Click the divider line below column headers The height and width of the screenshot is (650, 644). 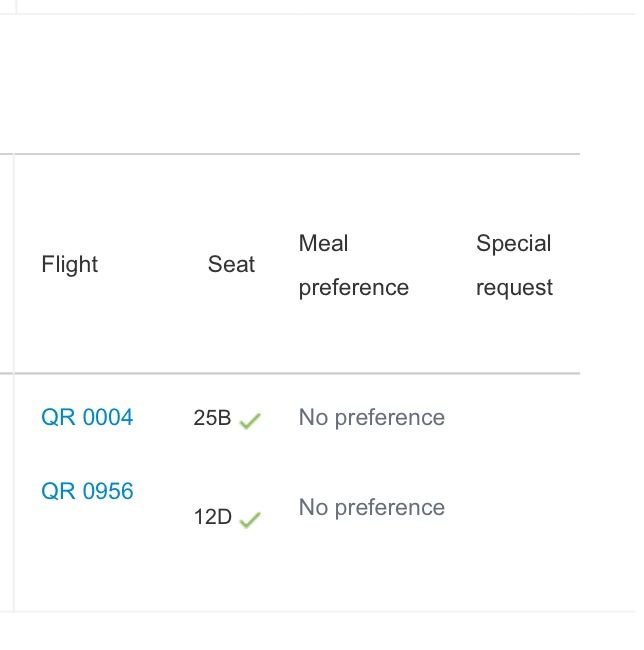pyautogui.click(x=290, y=374)
